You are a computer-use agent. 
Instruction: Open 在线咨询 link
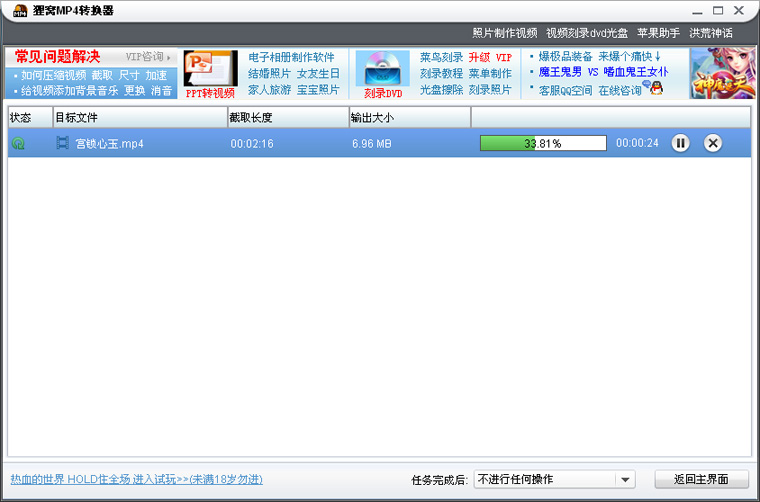[x=620, y=91]
